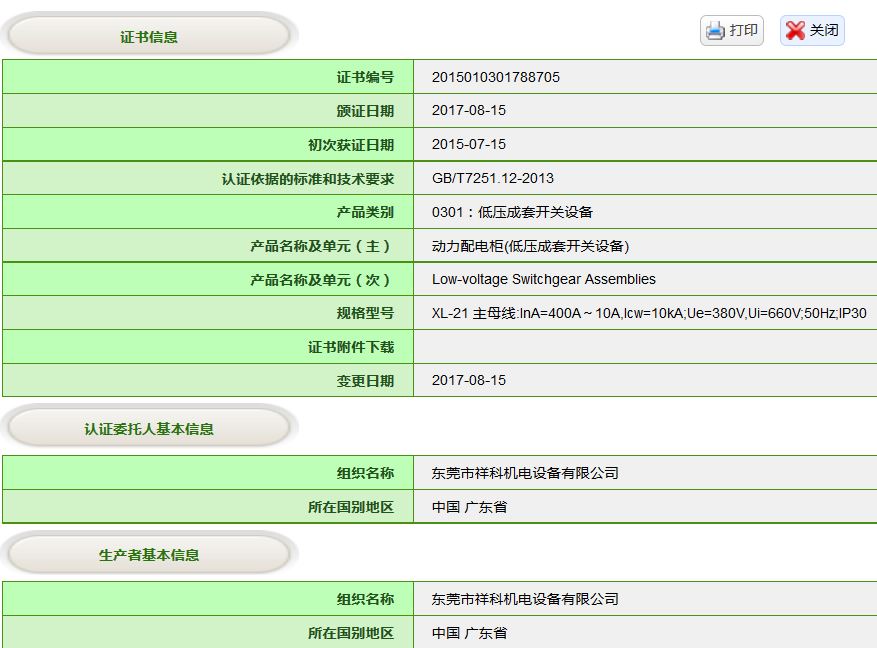This screenshot has width=877, height=648.
Task: Click the 认证委托人 organization name 东莞市祥科机电设备有限公司
Action: click(525, 473)
